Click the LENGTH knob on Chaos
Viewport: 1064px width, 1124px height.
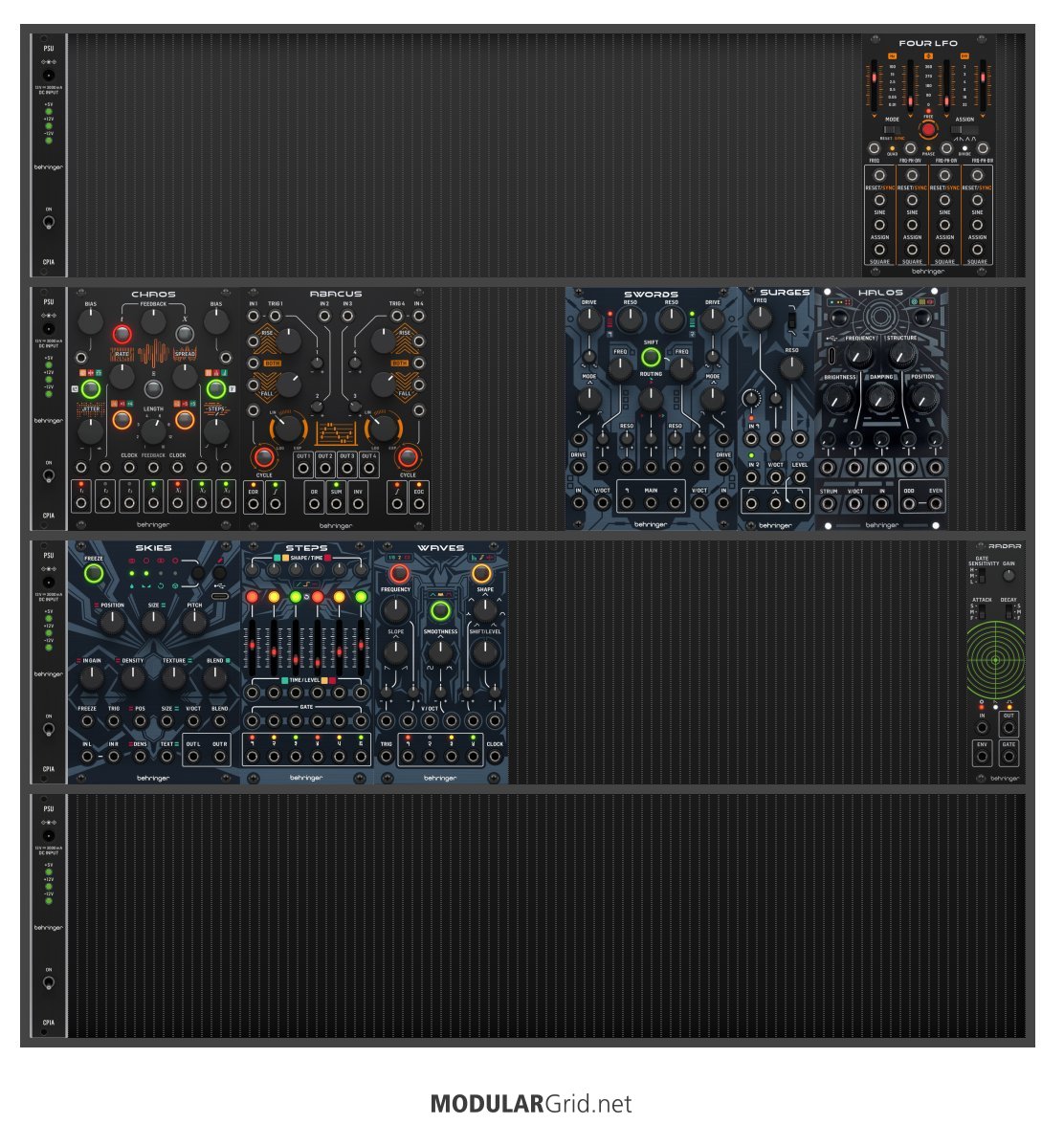(x=153, y=430)
